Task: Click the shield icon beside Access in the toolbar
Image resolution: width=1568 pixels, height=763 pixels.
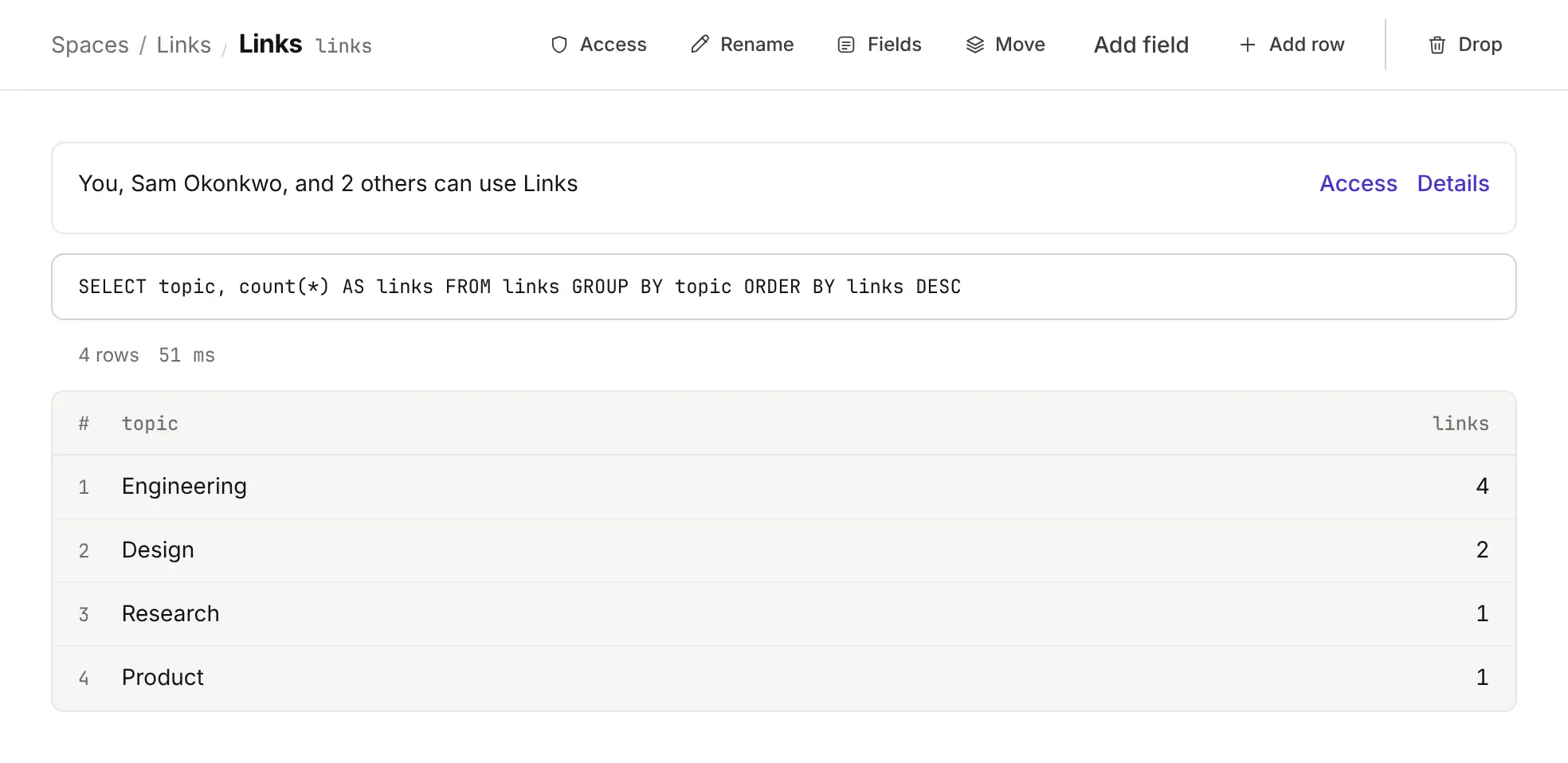Action: (559, 45)
